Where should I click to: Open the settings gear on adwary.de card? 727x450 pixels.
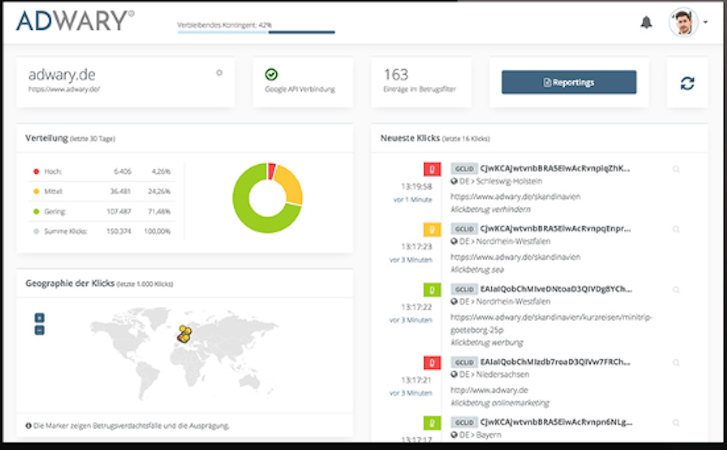(x=219, y=73)
